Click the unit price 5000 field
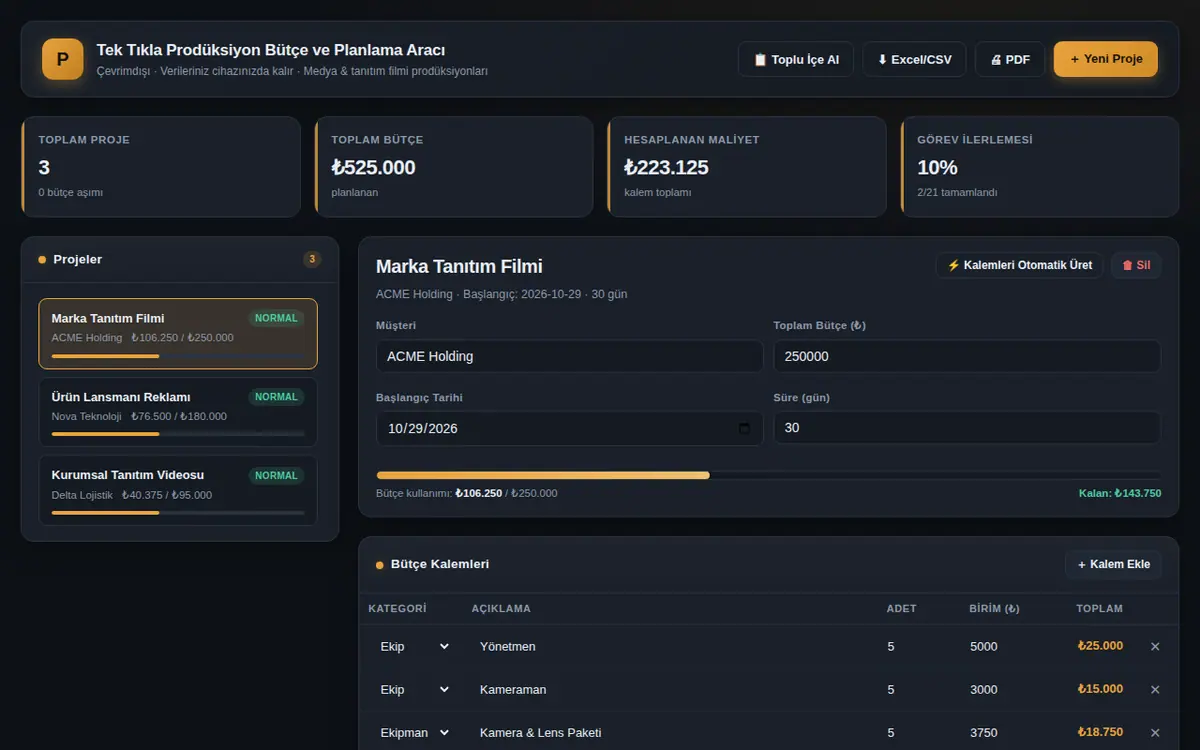Viewport: 1200px width, 750px height. coord(1008,647)
